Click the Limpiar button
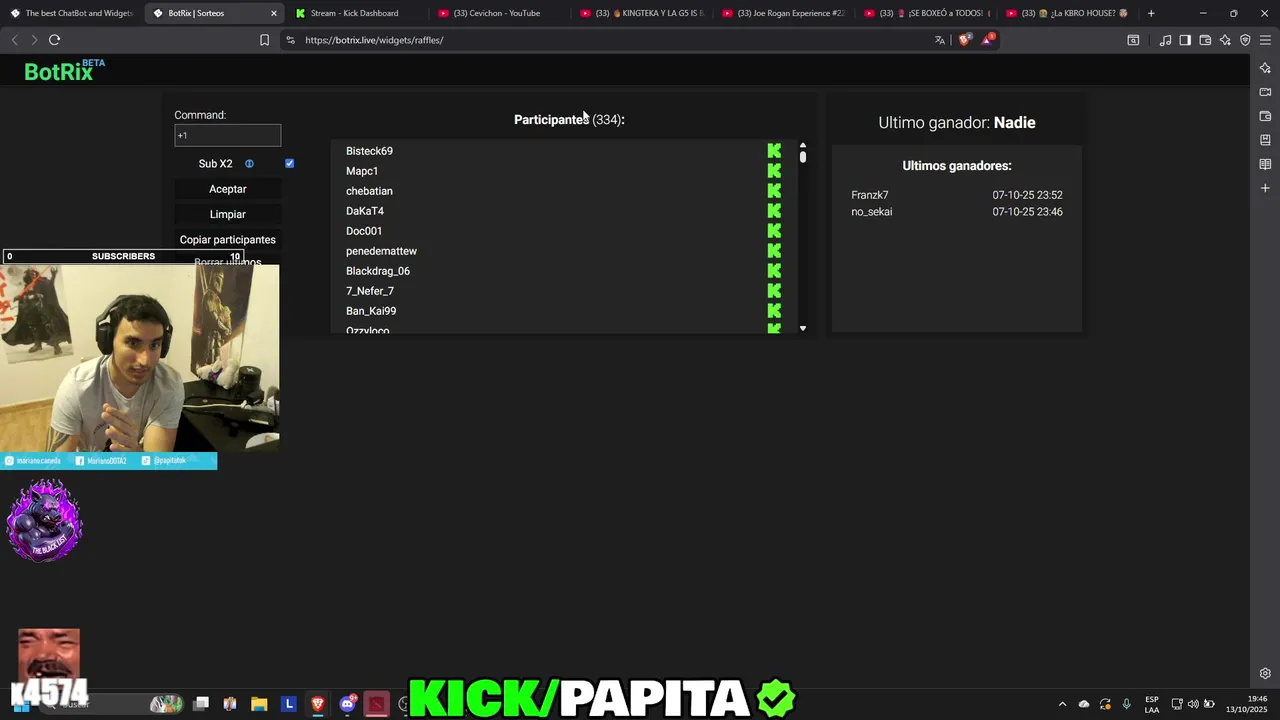Screen dimensions: 1280x720 pos(228,214)
